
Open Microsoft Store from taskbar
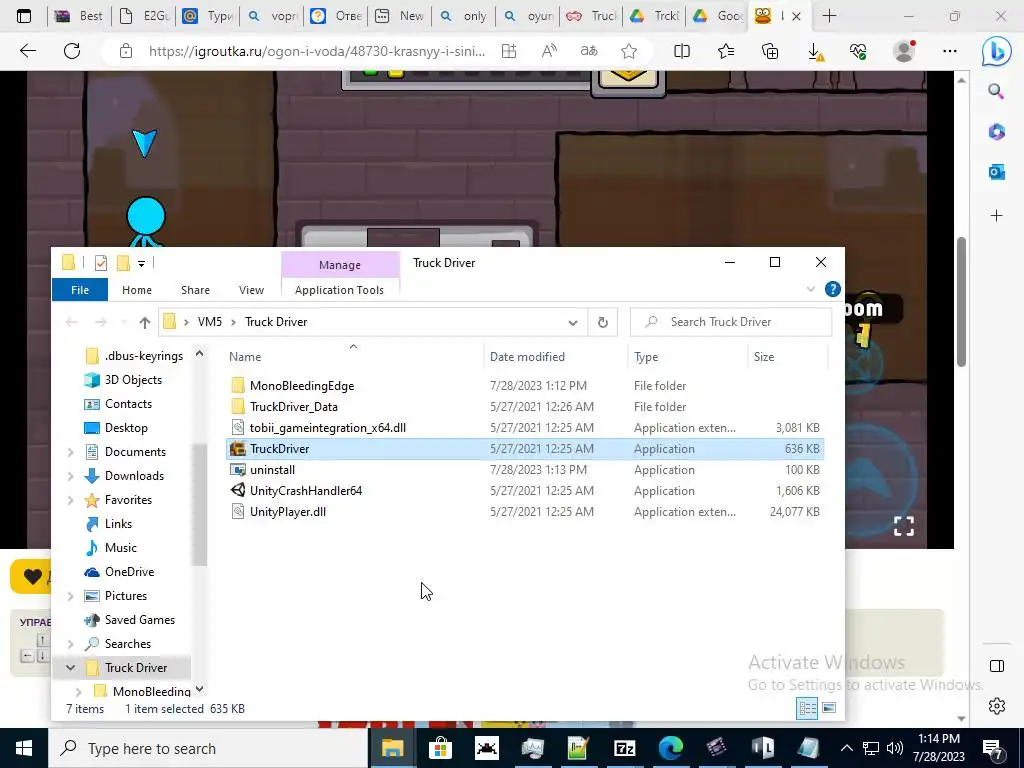(440, 748)
